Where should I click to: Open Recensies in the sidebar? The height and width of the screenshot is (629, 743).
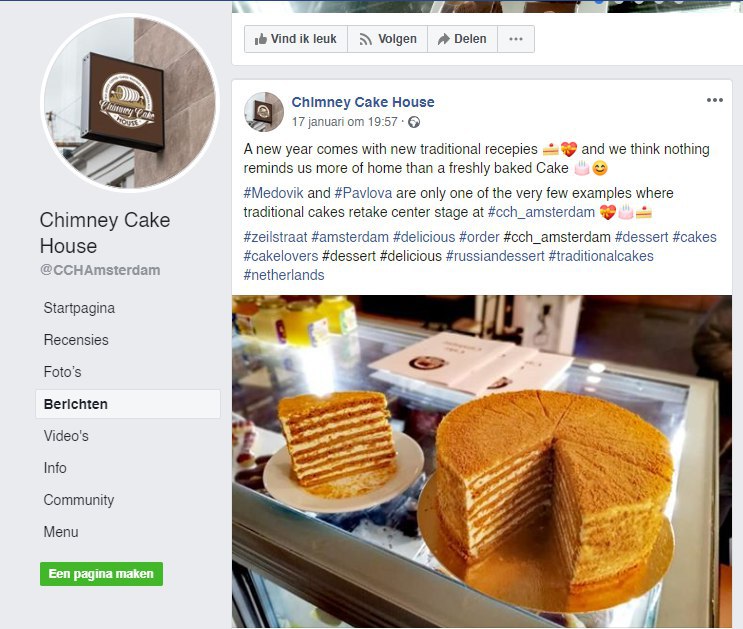(76, 340)
